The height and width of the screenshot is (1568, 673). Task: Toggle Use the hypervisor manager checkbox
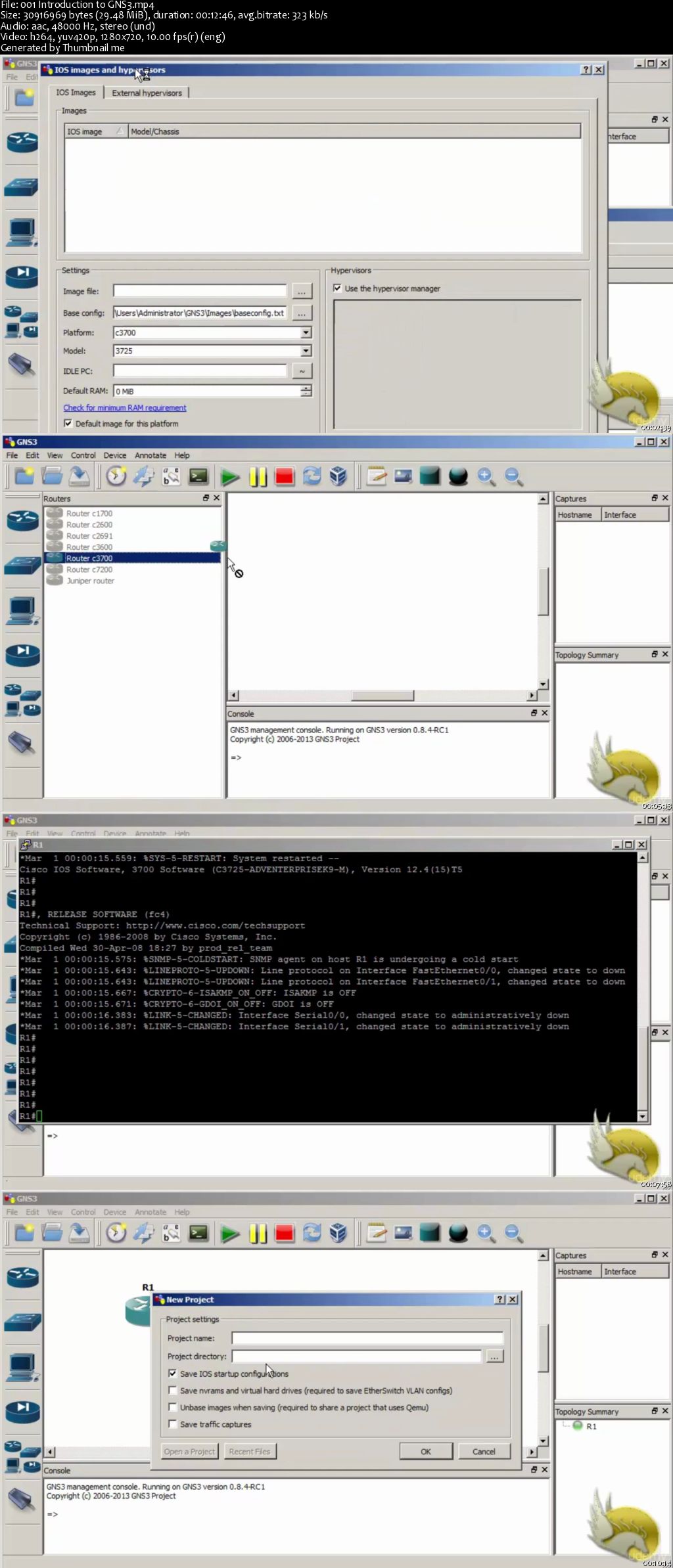coord(337,288)
